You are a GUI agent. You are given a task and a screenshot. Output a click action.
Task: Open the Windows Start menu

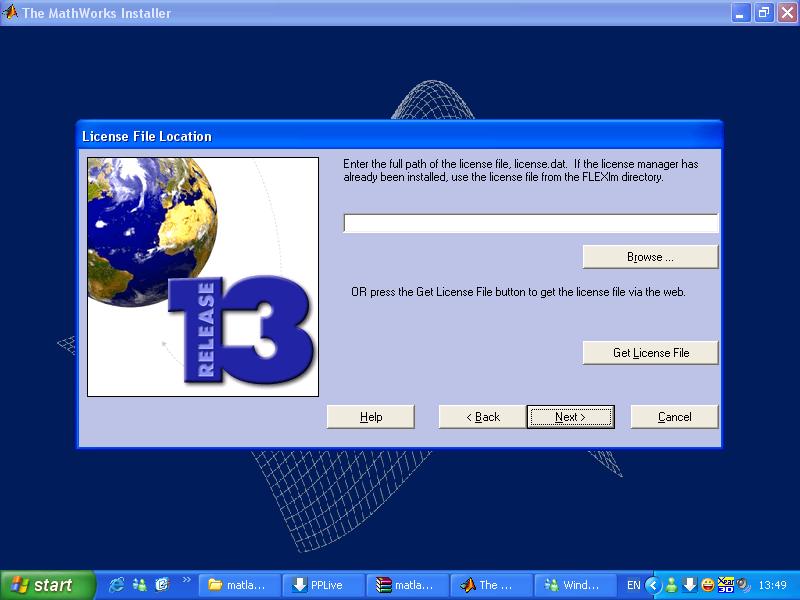point(47,585)
